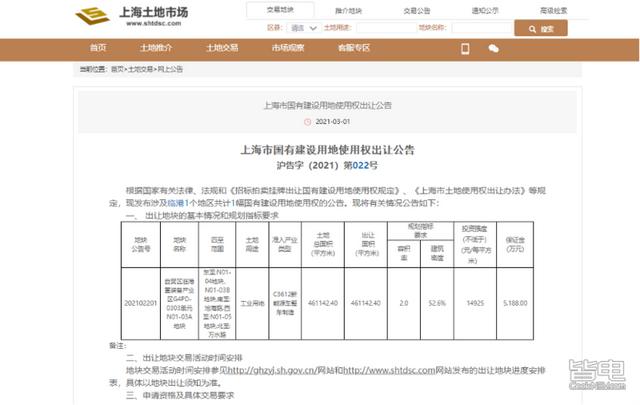Click the 52.6% table cell
Screen dimensions: 640x405
tap(437, 303)
